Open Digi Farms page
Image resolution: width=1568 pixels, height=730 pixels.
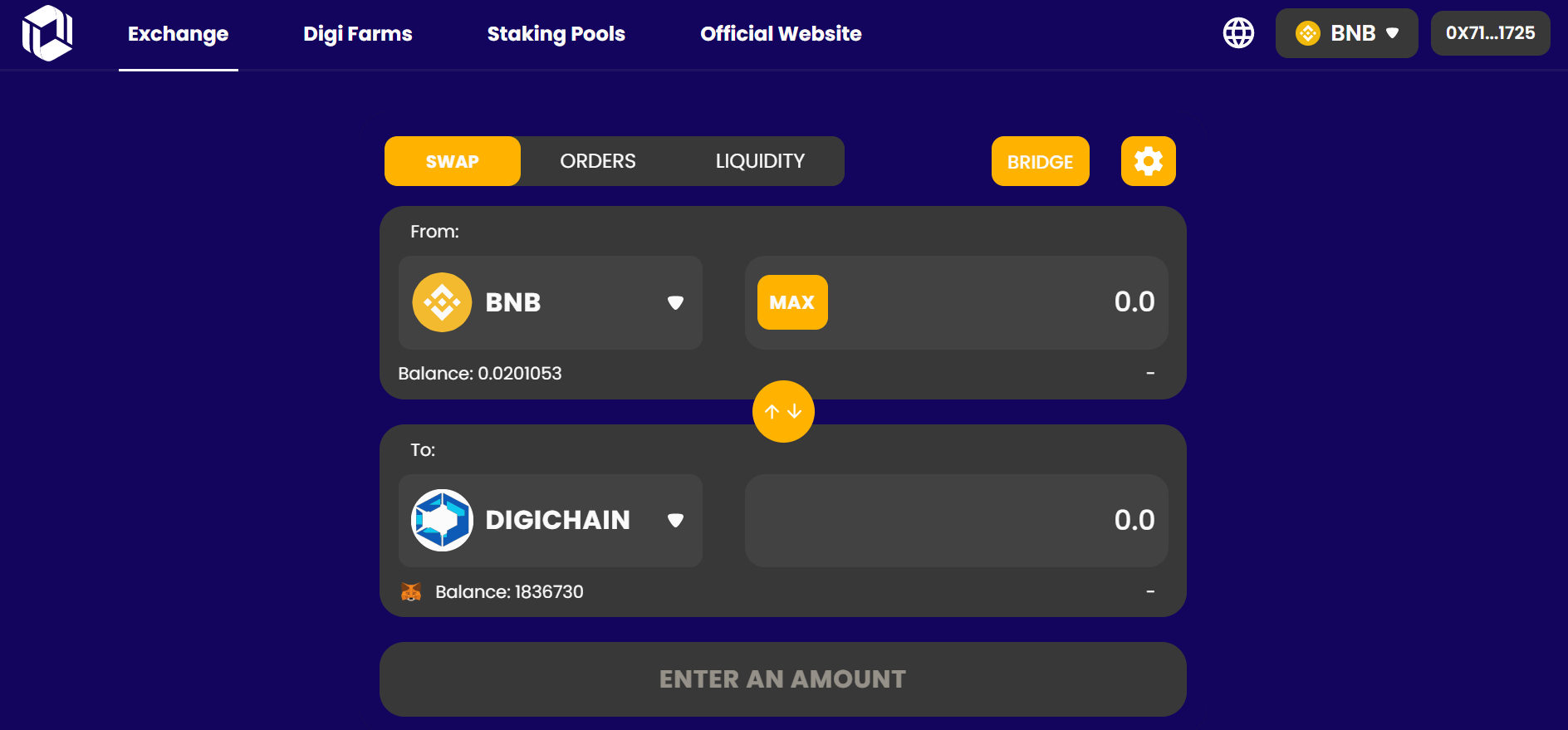[357, 33]
